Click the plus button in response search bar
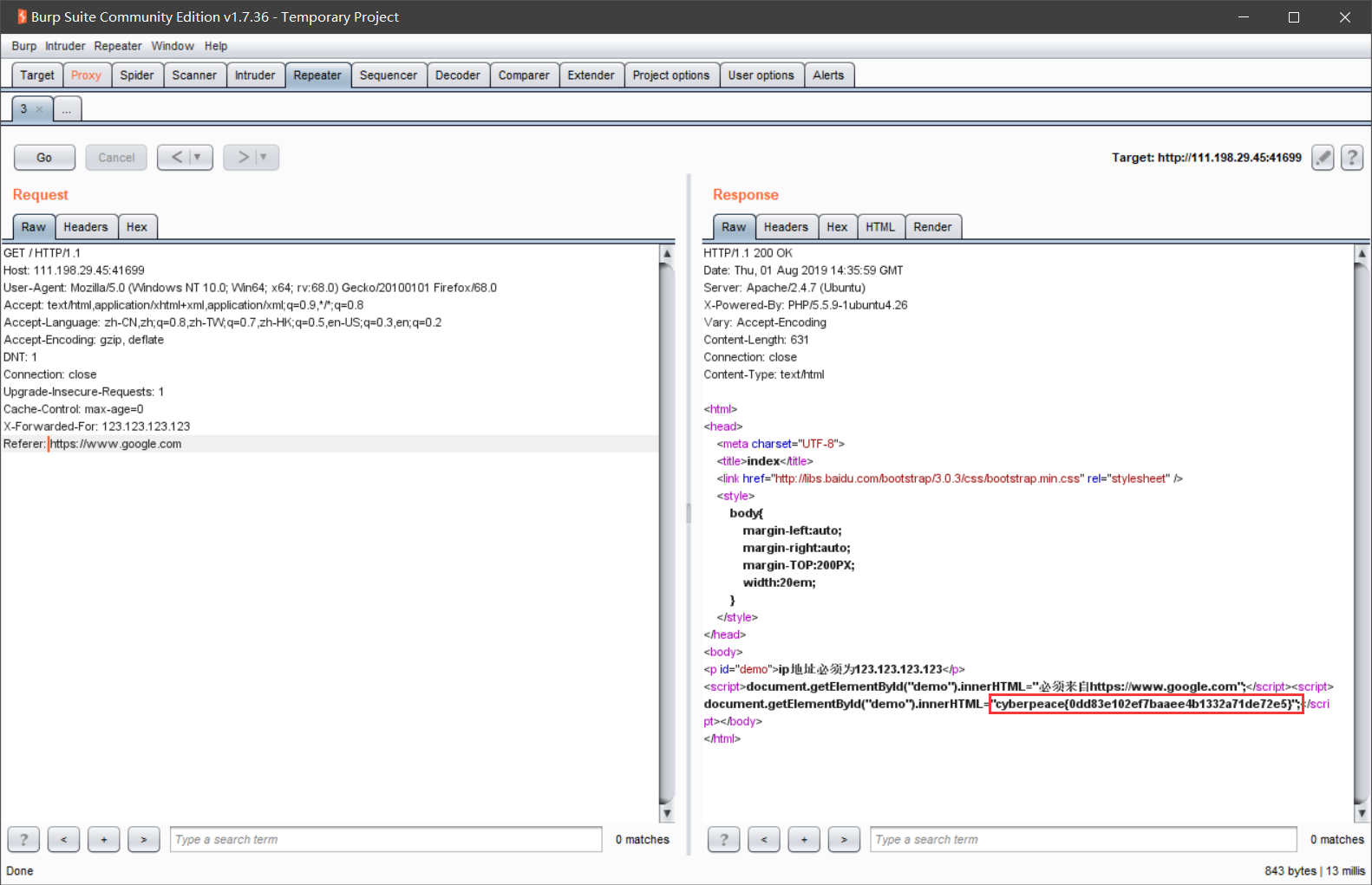Viewport: 1372px width, 885px height. [x=804, y=839]
